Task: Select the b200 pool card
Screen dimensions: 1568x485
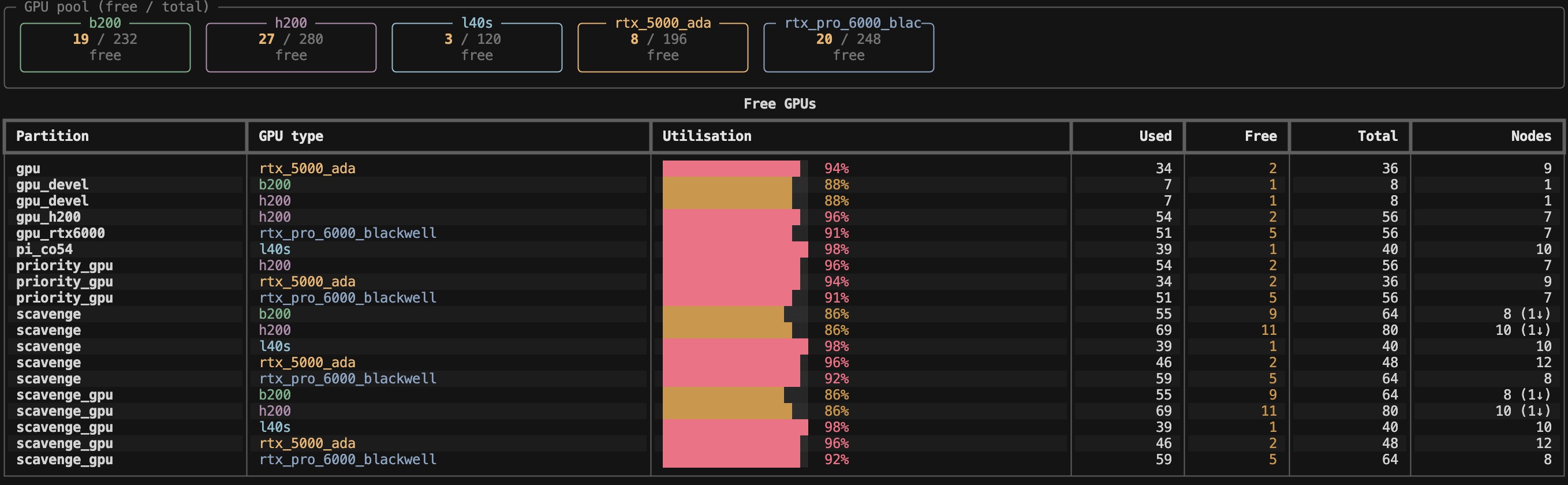Action: 105,47
